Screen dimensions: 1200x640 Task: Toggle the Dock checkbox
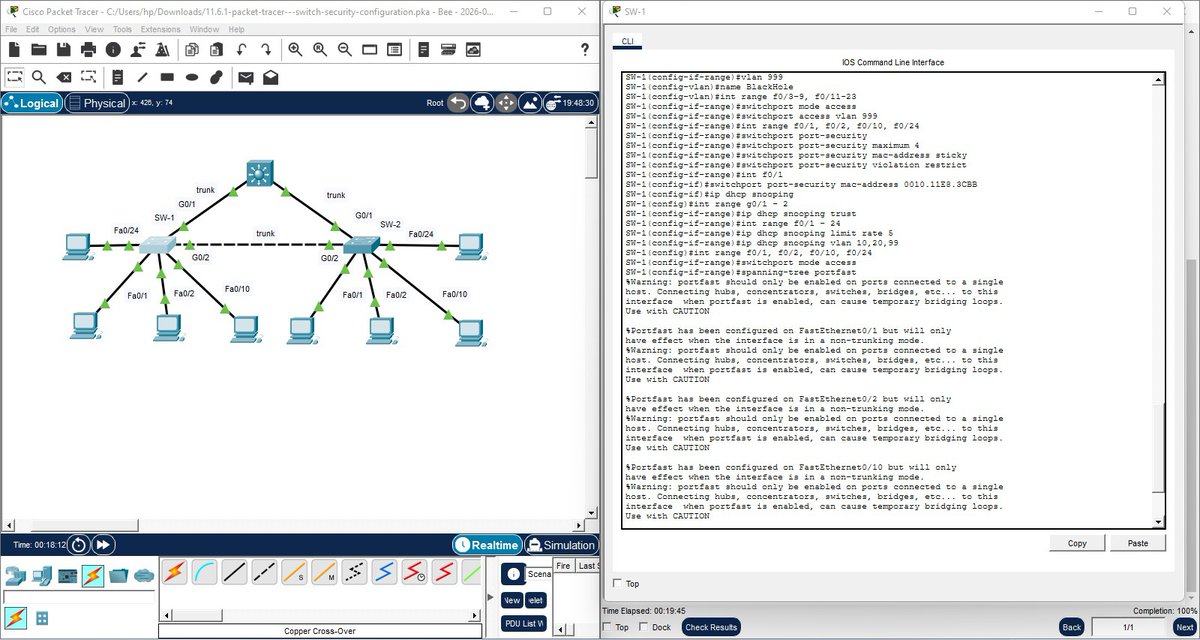tap(642, 627)
